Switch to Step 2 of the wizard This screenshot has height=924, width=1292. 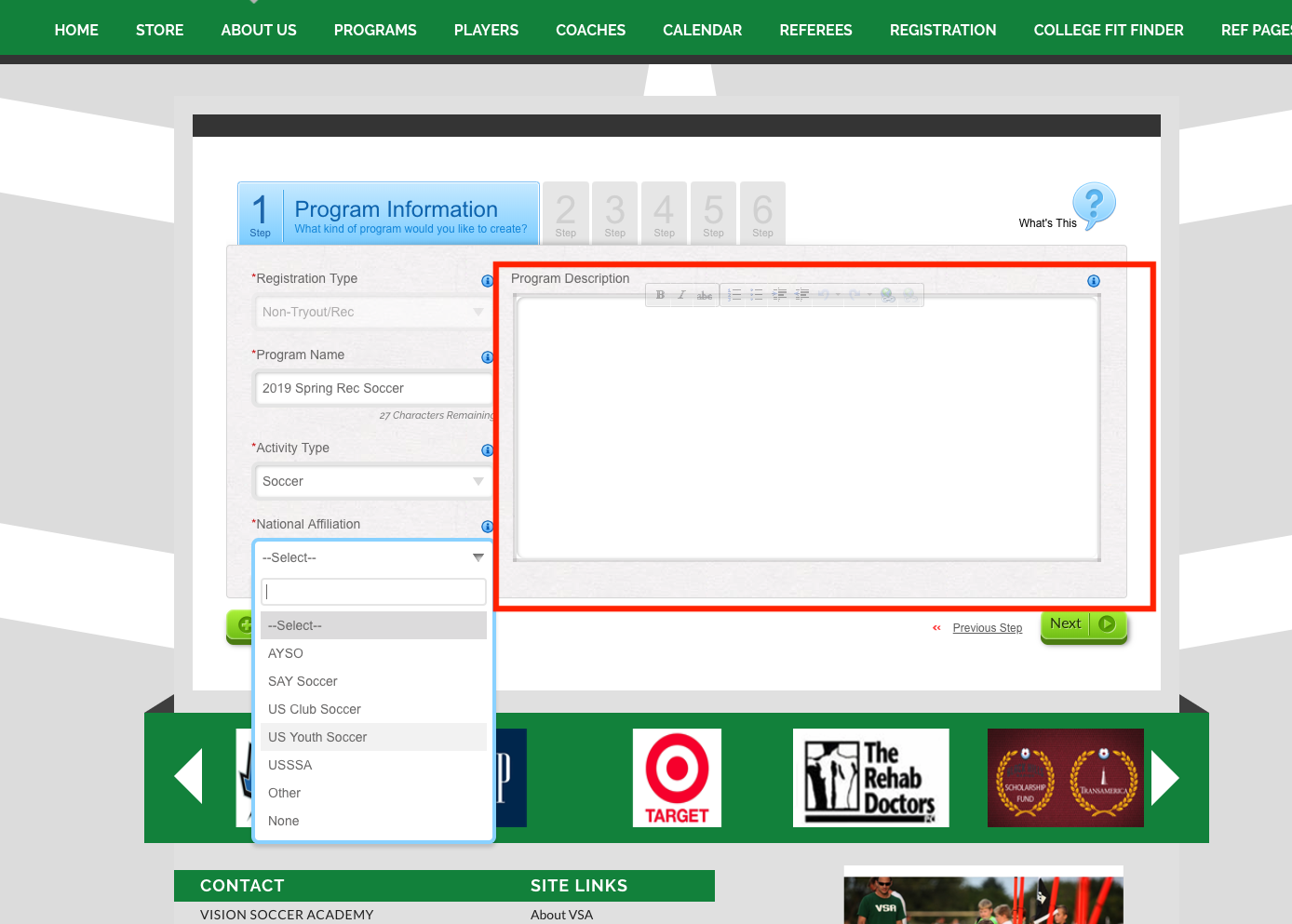point(566,213)
